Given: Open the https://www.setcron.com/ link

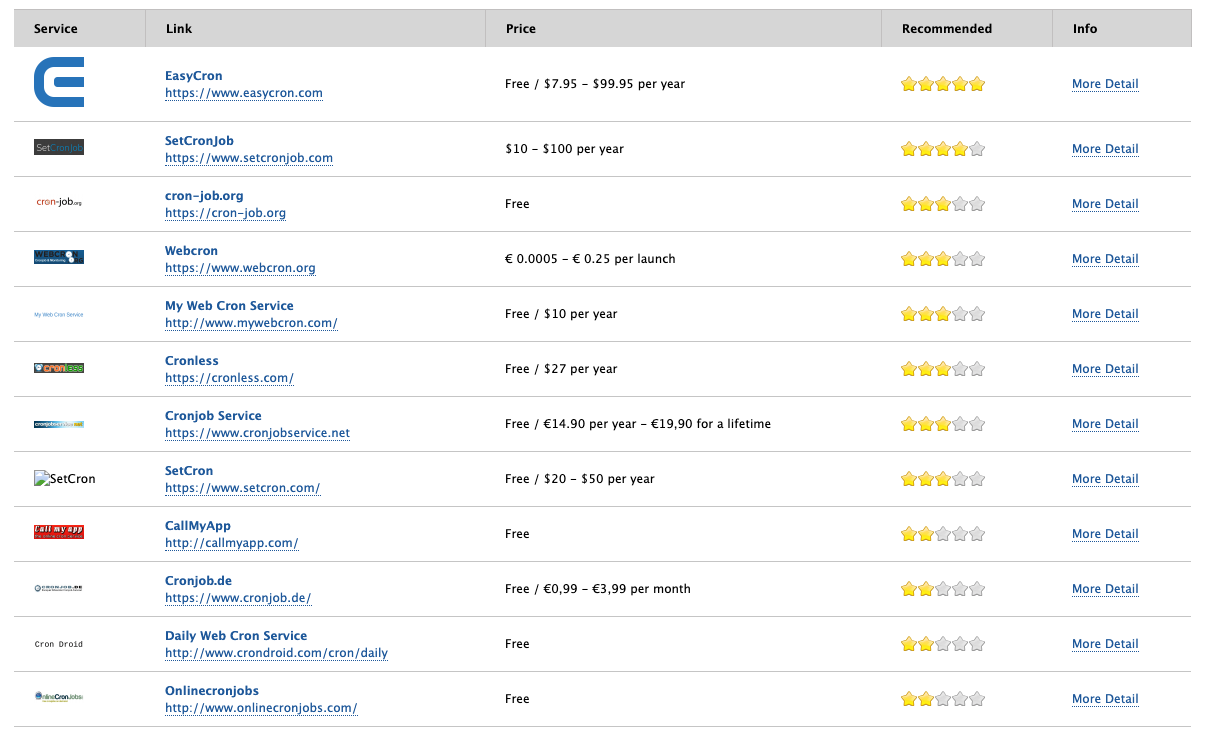Looking at the screenshot, I should click(x=242, y=488).
